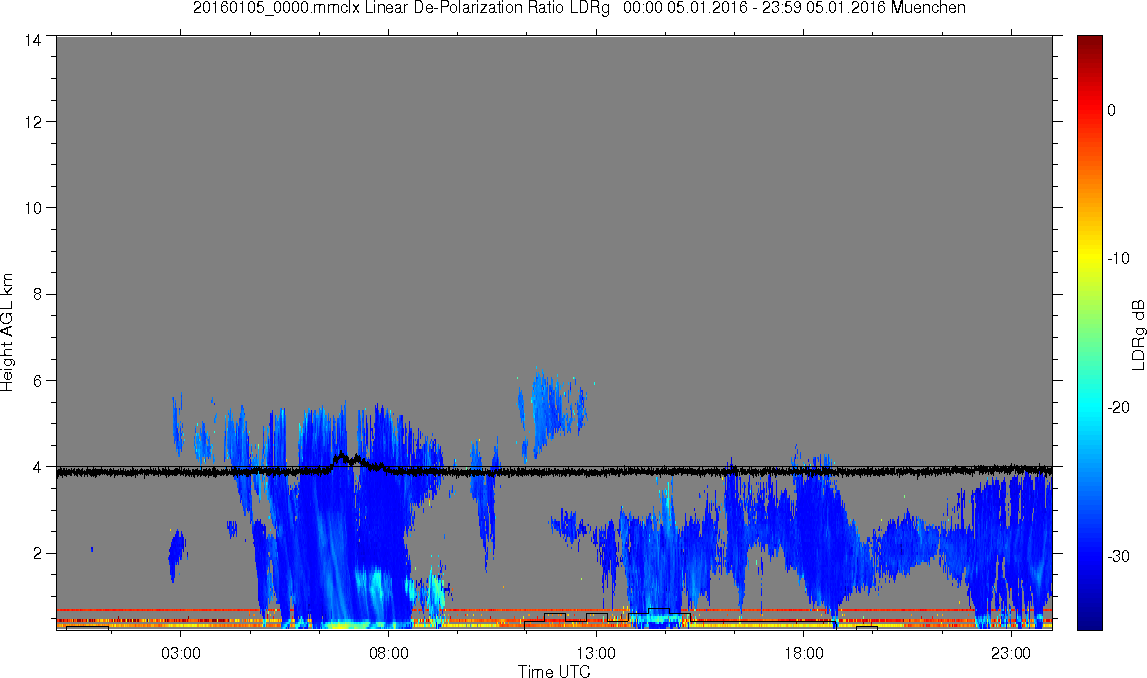Click the height tick label 2
Screen dimensions: 1147x678
click(x=37, y=553)
